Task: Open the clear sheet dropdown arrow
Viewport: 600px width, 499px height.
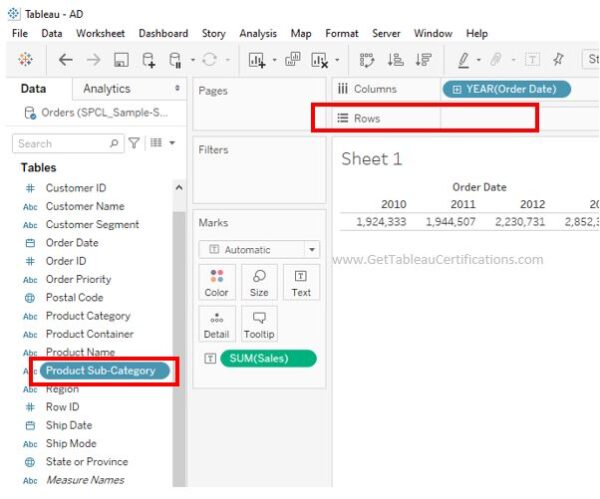Action: tap(337, 60)
